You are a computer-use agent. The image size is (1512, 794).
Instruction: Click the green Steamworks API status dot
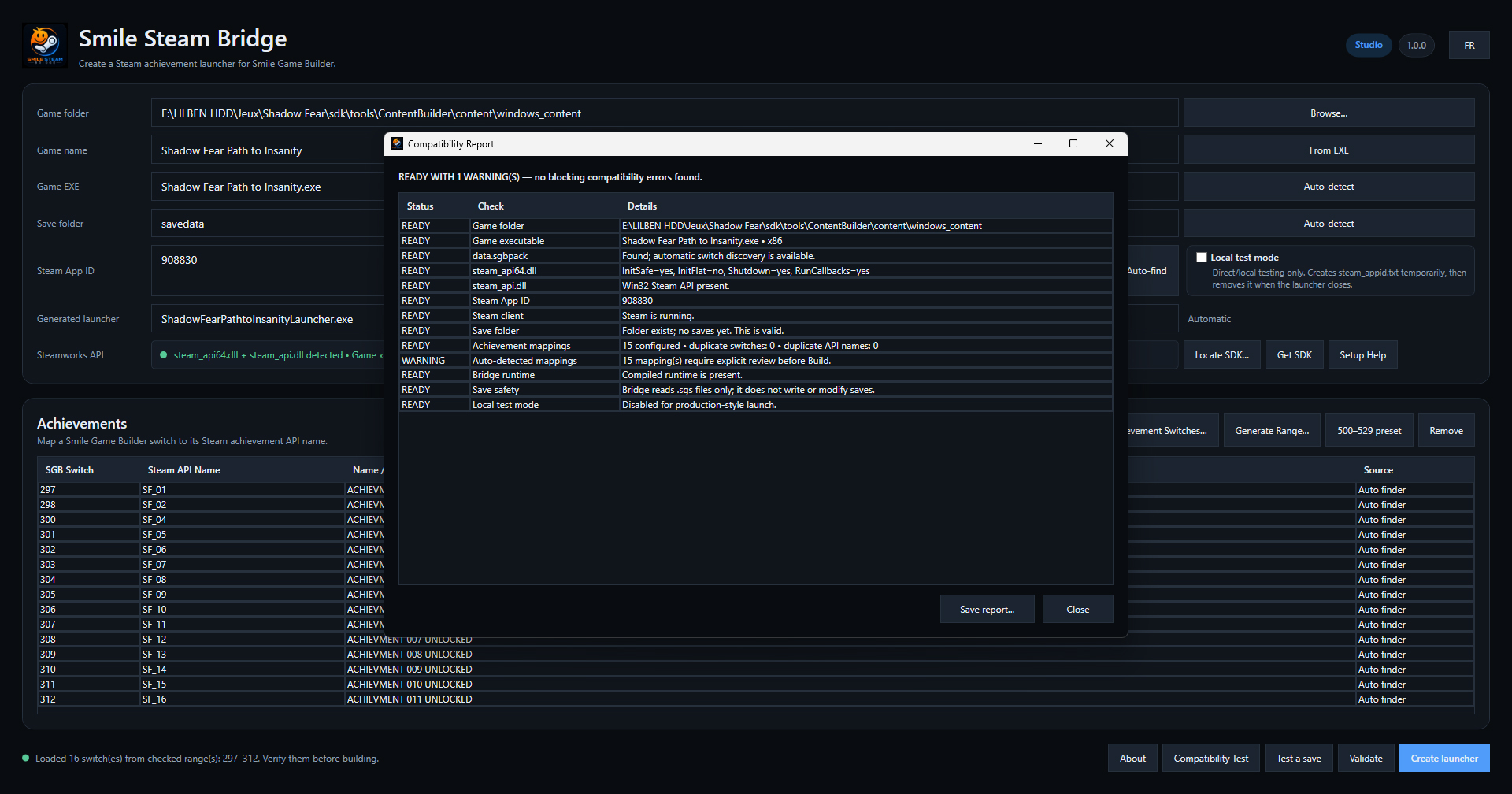[x=164, y=355]
